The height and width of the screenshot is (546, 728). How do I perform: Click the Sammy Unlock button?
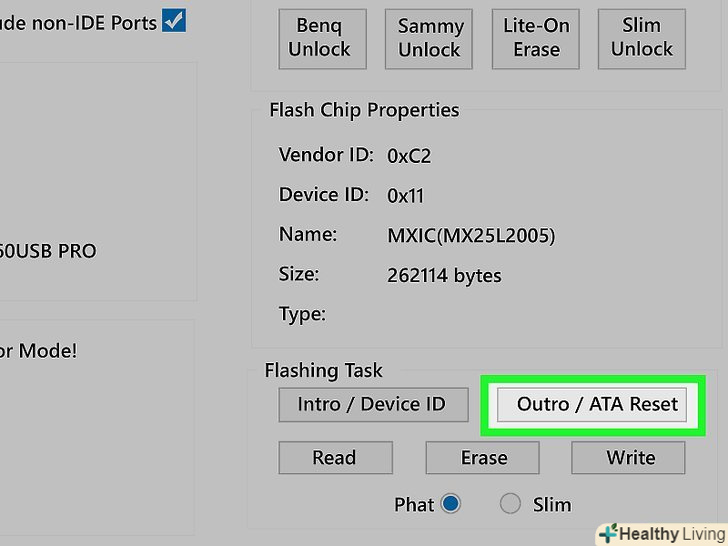point(430,38)
